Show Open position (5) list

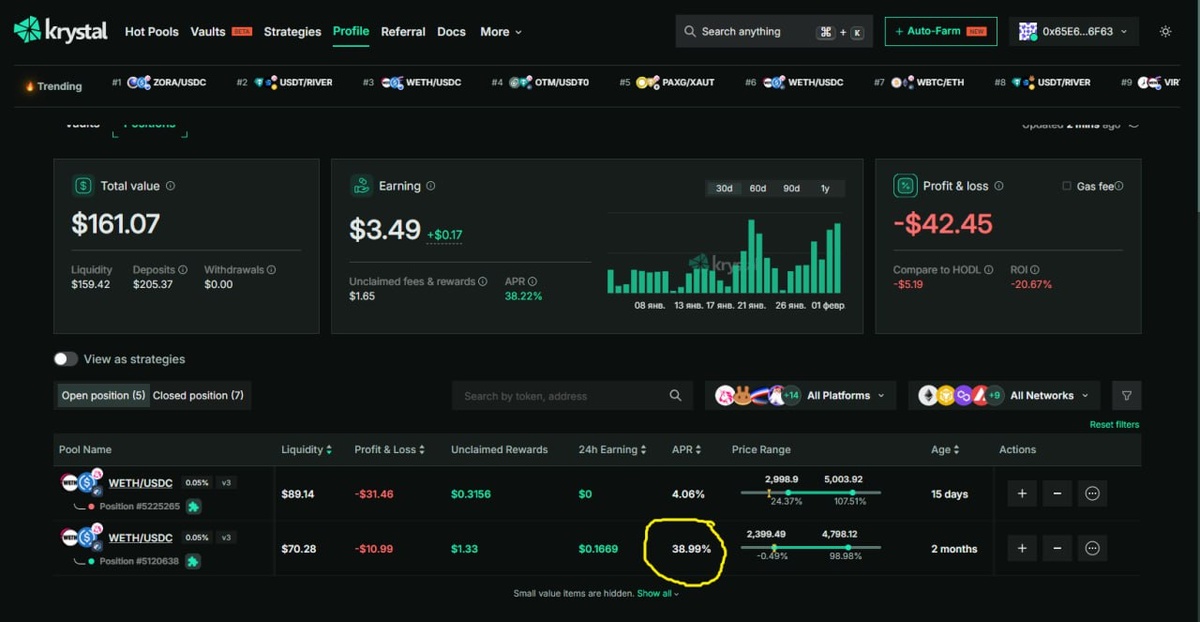103,395
